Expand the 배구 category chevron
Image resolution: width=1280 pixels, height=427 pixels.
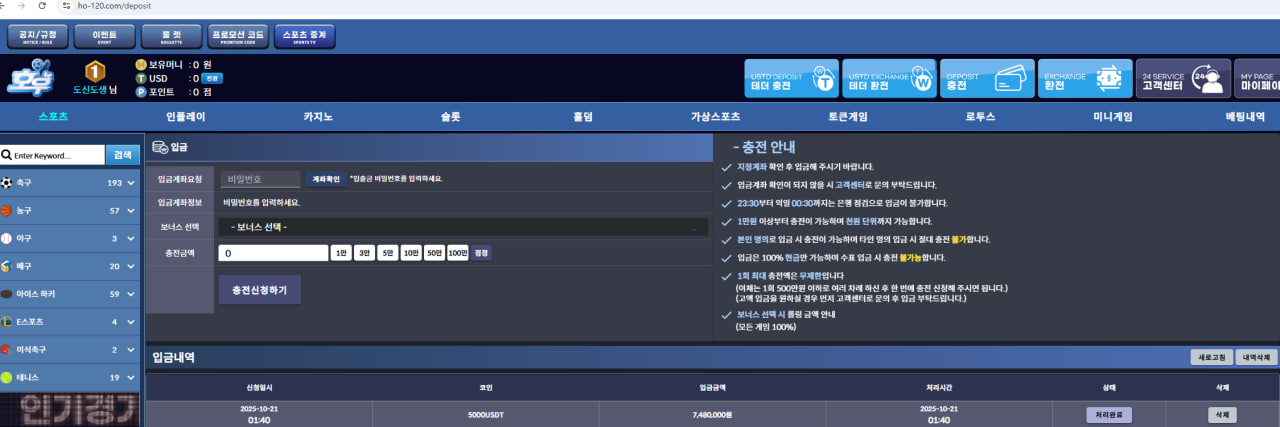point(132,266)
